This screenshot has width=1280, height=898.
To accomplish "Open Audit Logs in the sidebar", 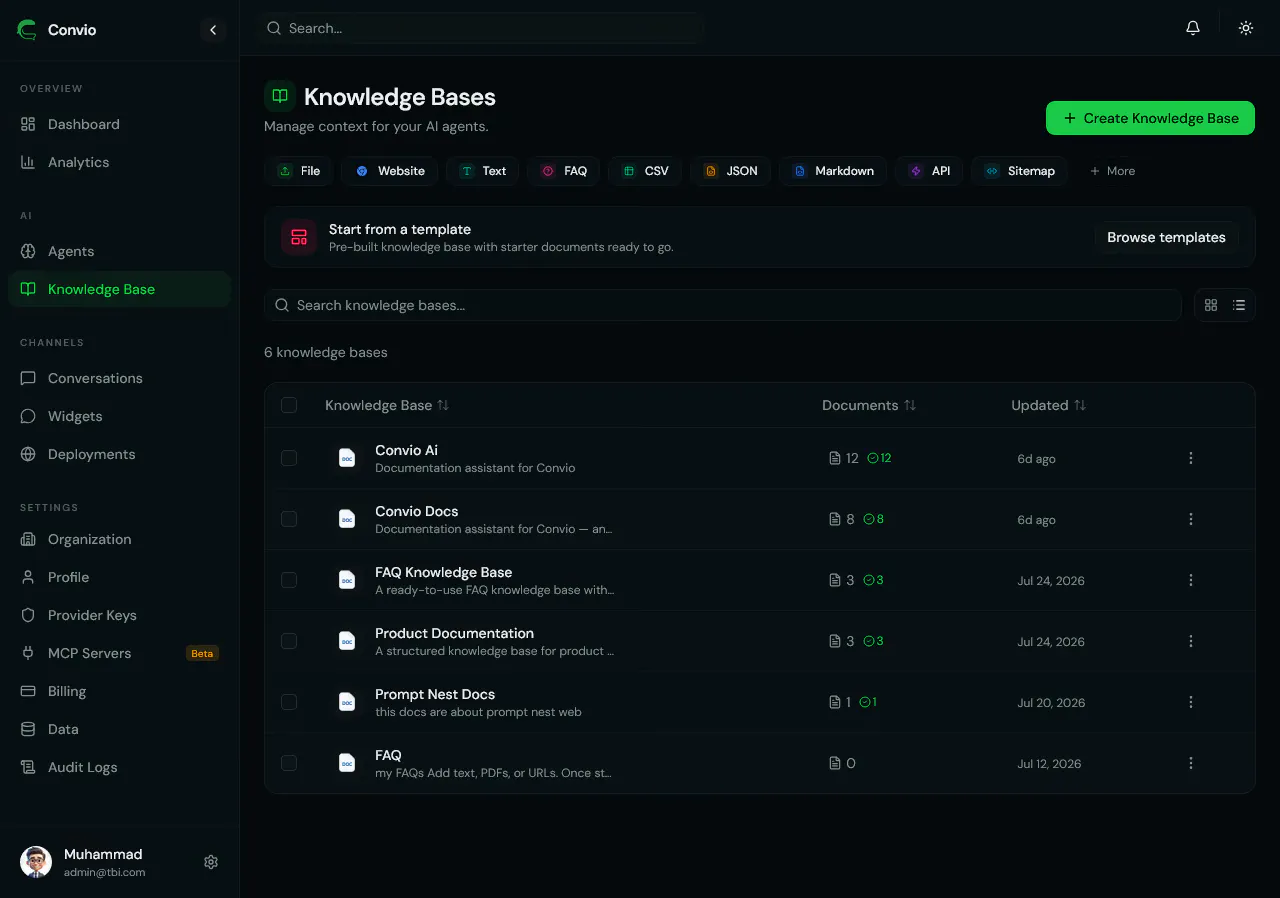I will [120, 767].
